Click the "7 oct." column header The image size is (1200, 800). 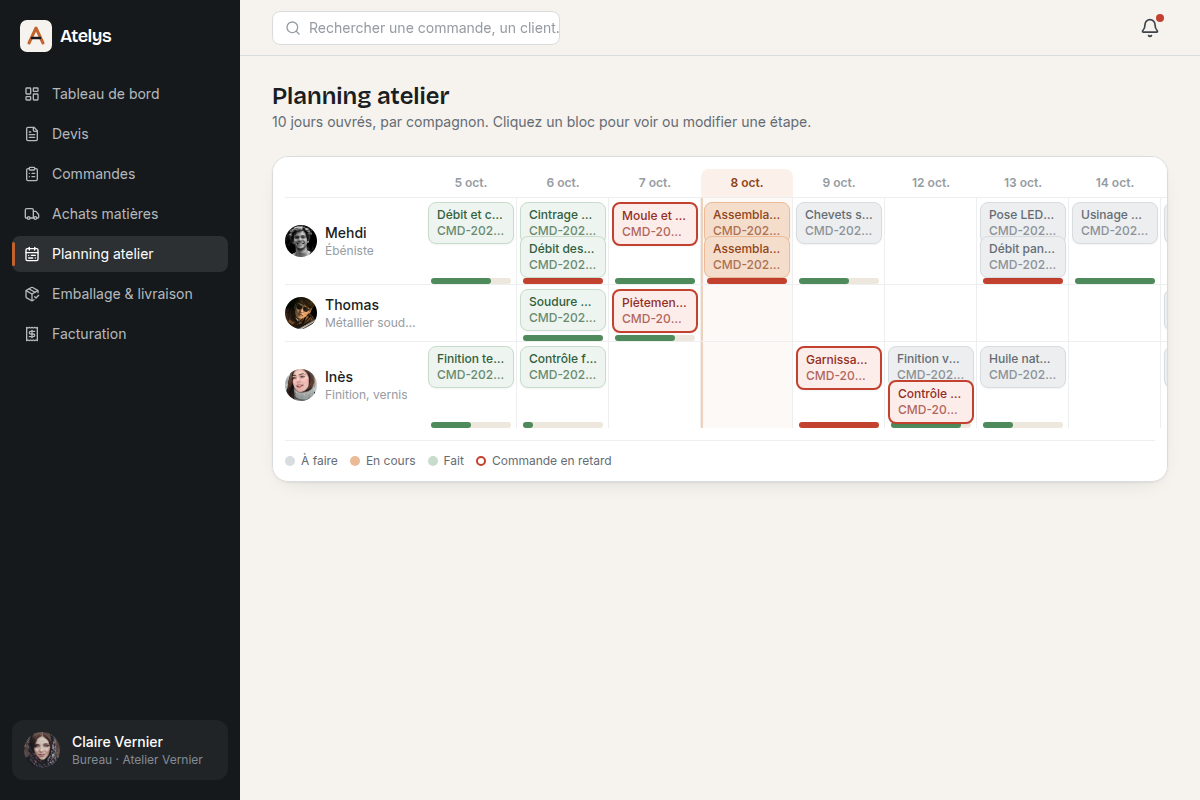coord(655,183)
